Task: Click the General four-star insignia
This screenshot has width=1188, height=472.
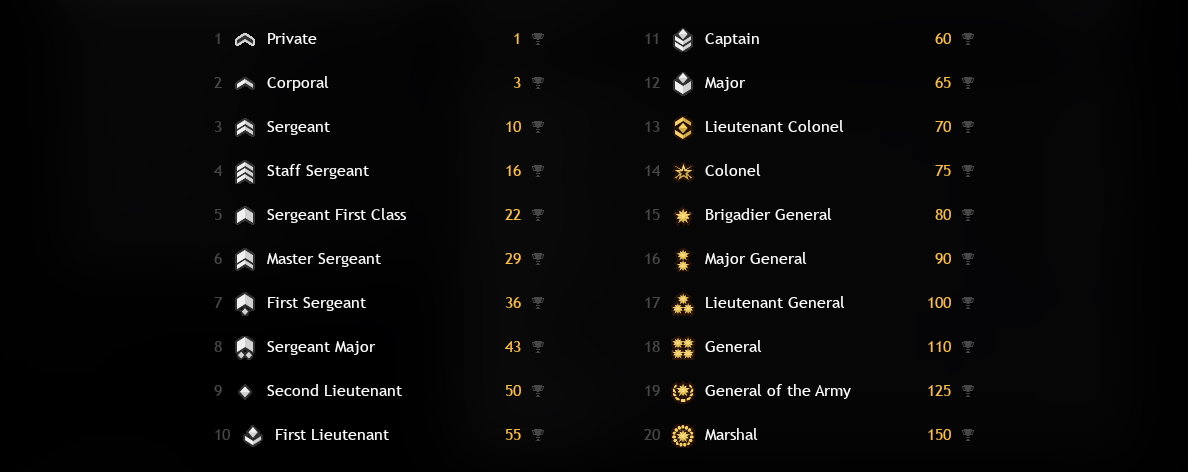Action: (683, 348)
